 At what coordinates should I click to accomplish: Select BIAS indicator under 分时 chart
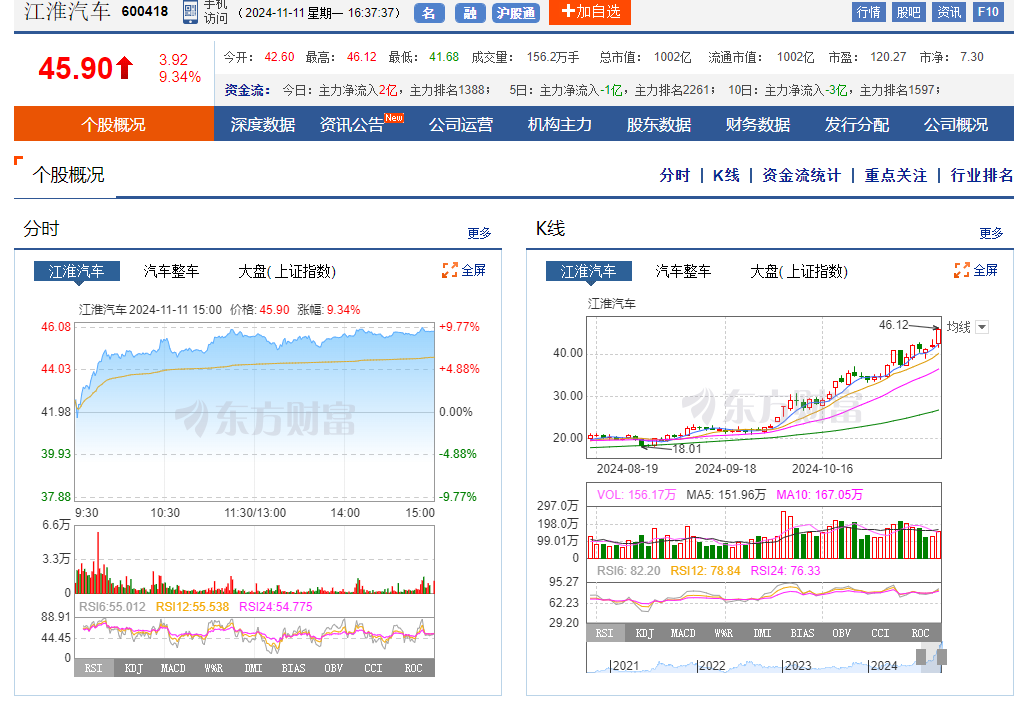pos(293,668)
